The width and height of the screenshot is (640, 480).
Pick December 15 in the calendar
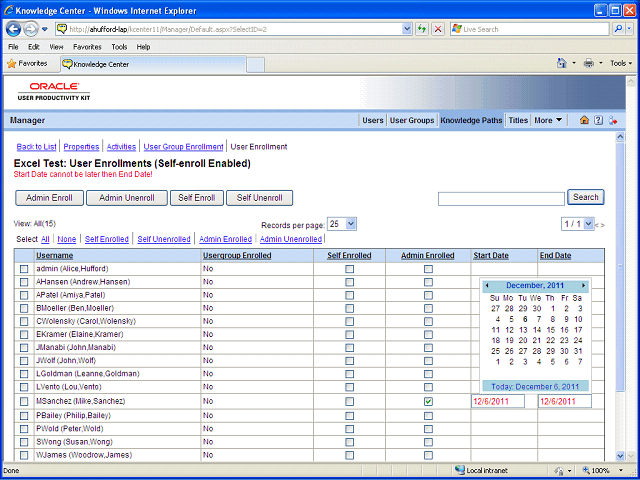551,330
